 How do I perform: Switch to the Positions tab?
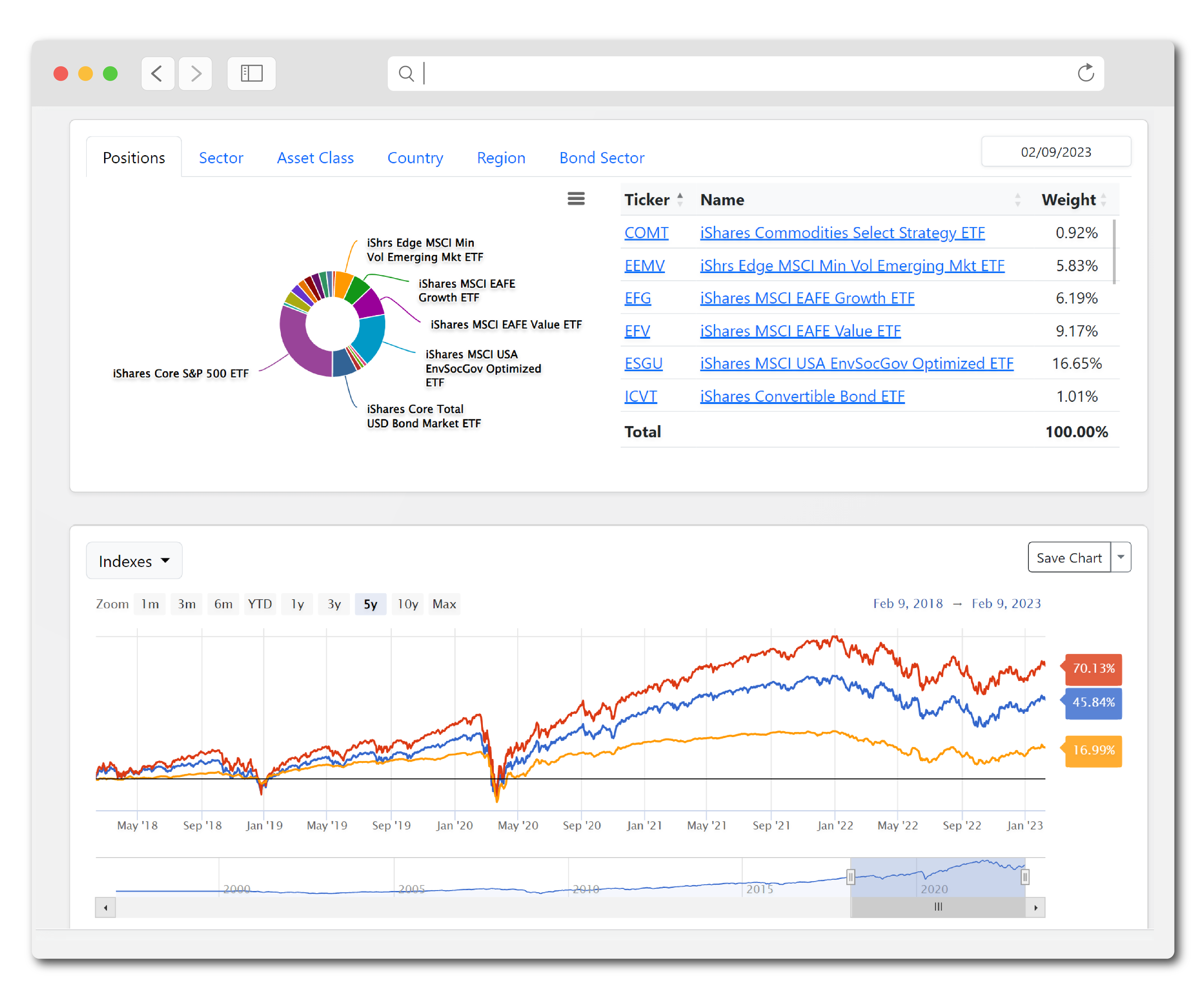coord(134,158)
